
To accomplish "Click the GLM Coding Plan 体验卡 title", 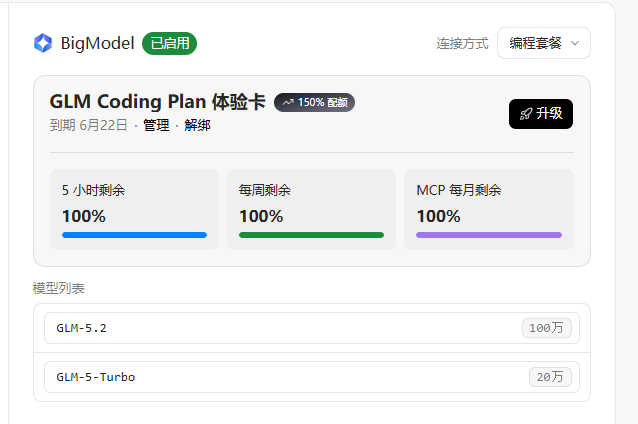I will pyautogui.click(x=157, y=102).
